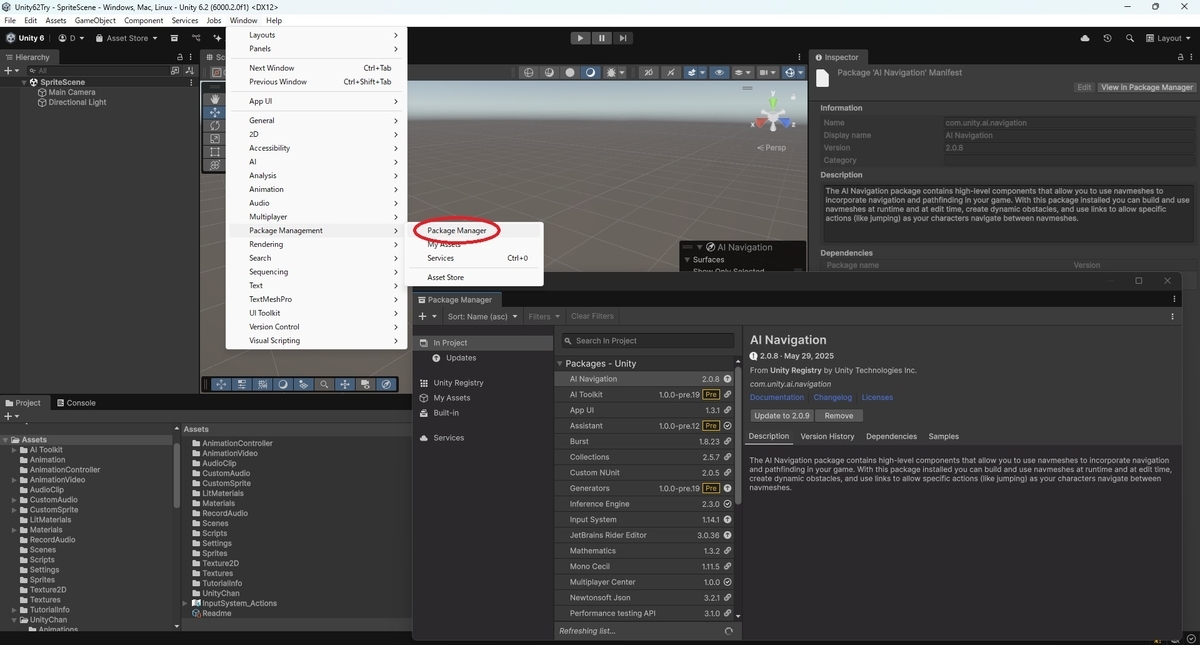Toggle the Inspector panel lock icon
The width and height of the screenshot is (1200, 645).
1179,57
